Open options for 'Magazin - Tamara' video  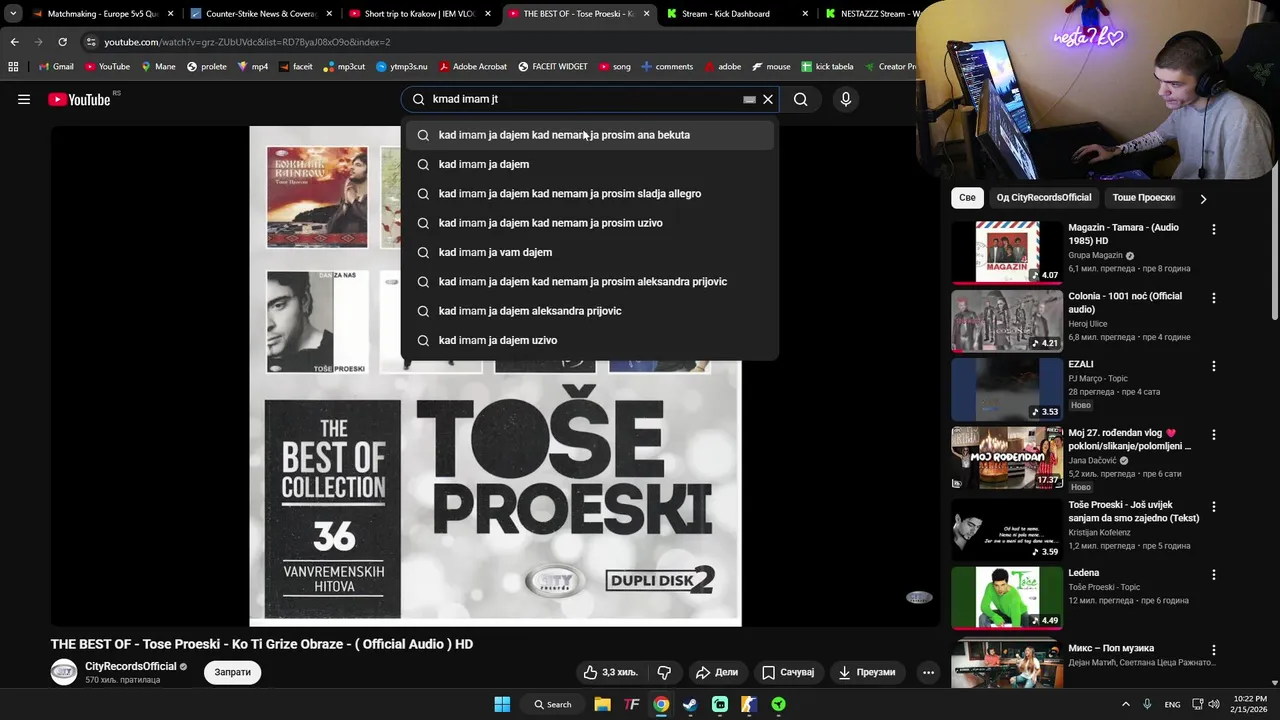coord(1214,229)
